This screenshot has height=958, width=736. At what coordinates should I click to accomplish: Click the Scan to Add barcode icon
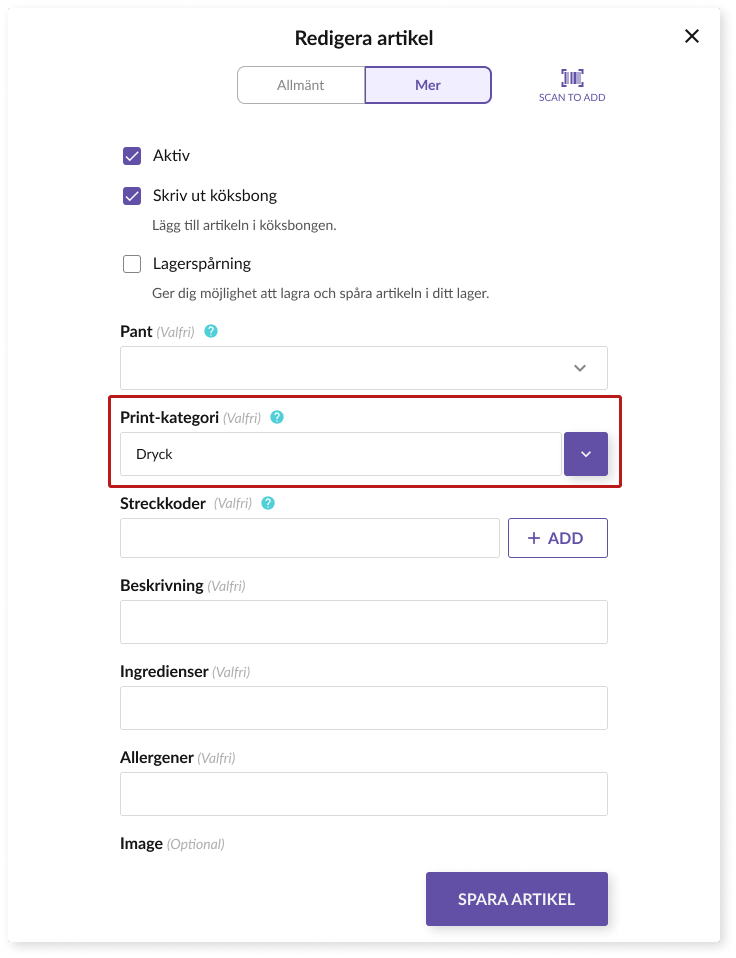[x=572, y=78]
